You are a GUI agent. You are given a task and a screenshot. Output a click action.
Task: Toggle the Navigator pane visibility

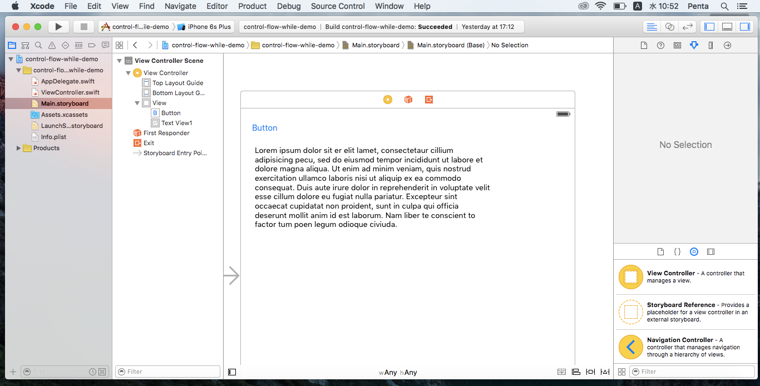pyautogui.click(x=709, y=27)
